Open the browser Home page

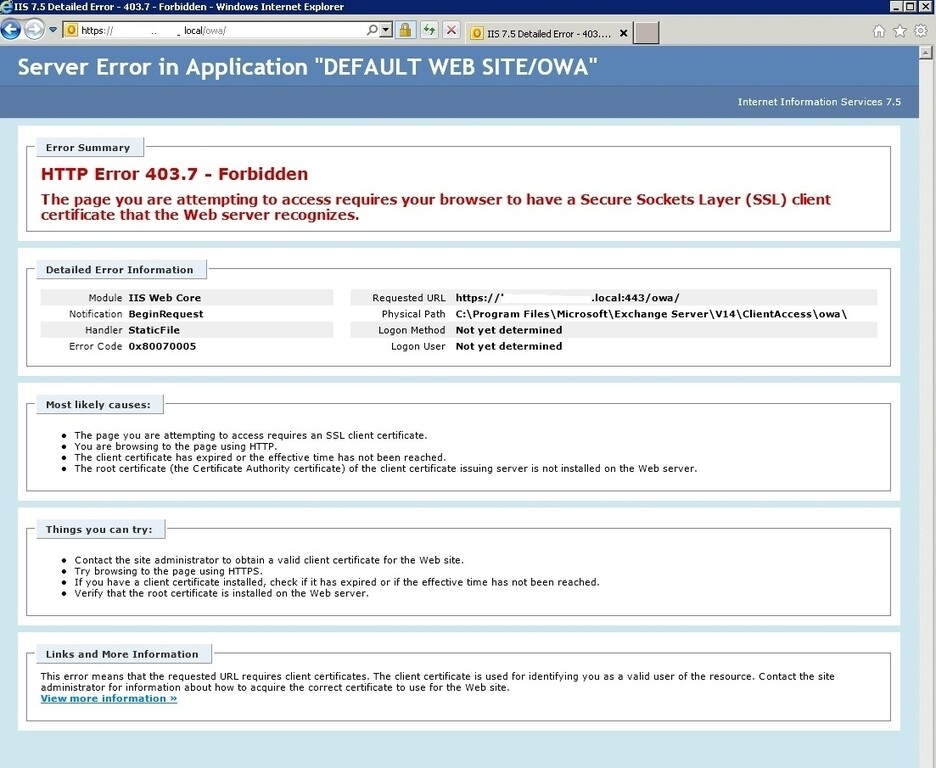tap(878, 32)
